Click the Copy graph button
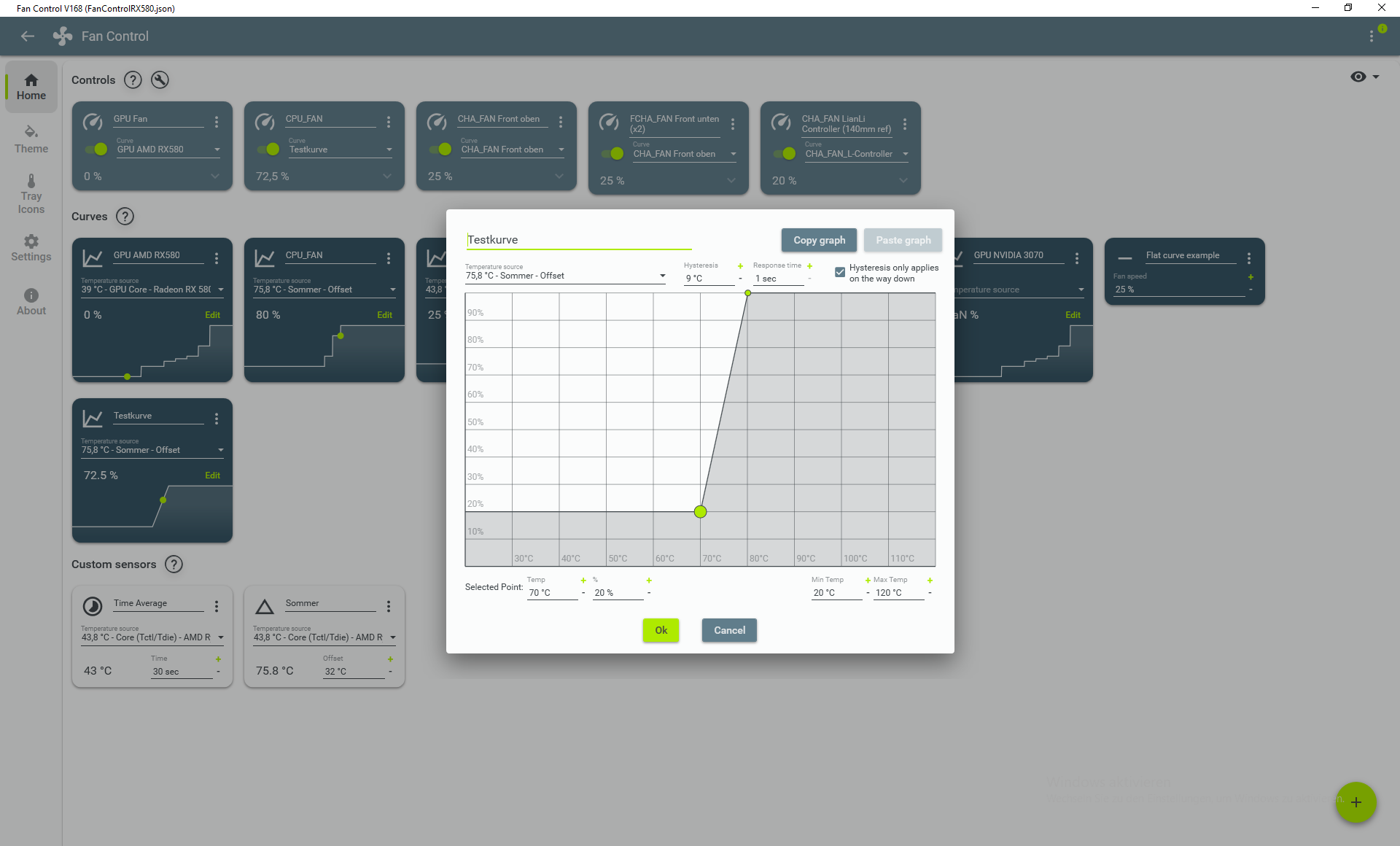 (x=819, y=240)
